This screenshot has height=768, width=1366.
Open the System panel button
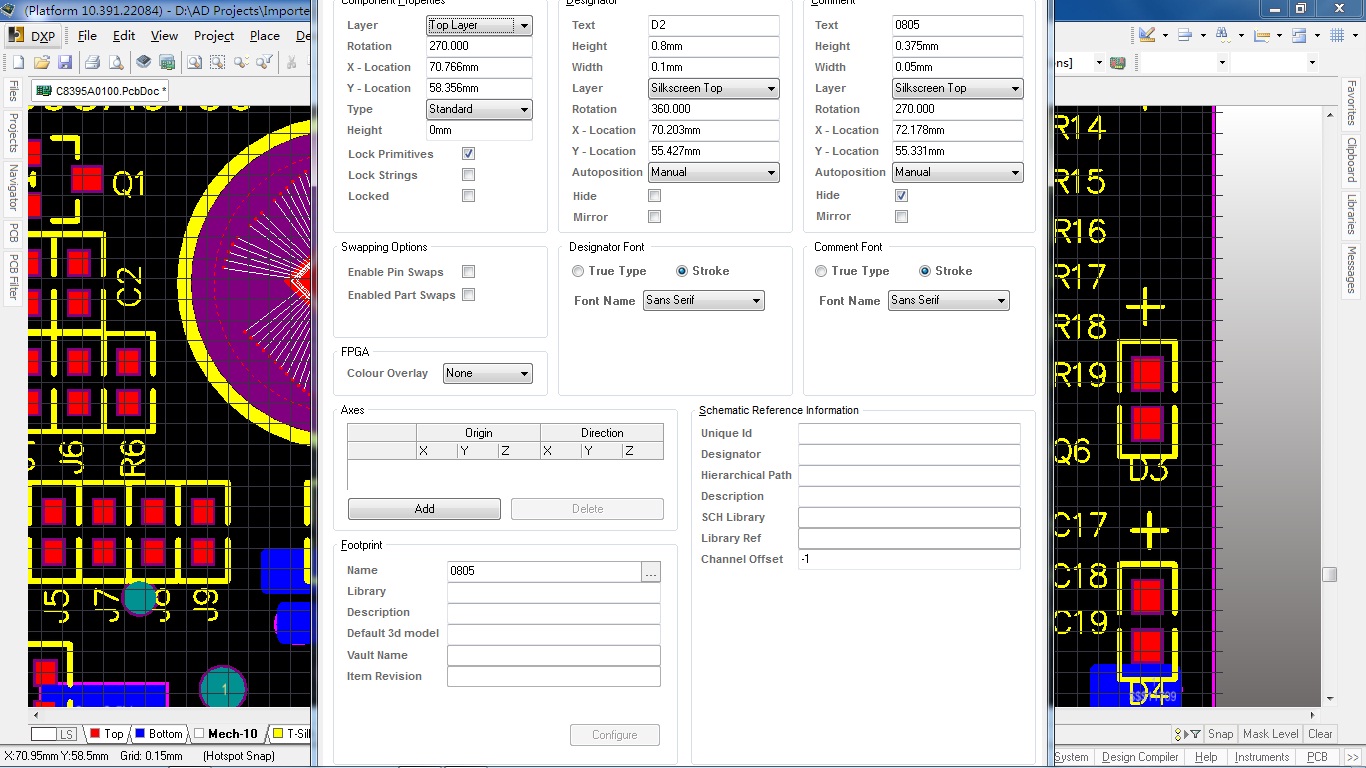pos(1071,757)
